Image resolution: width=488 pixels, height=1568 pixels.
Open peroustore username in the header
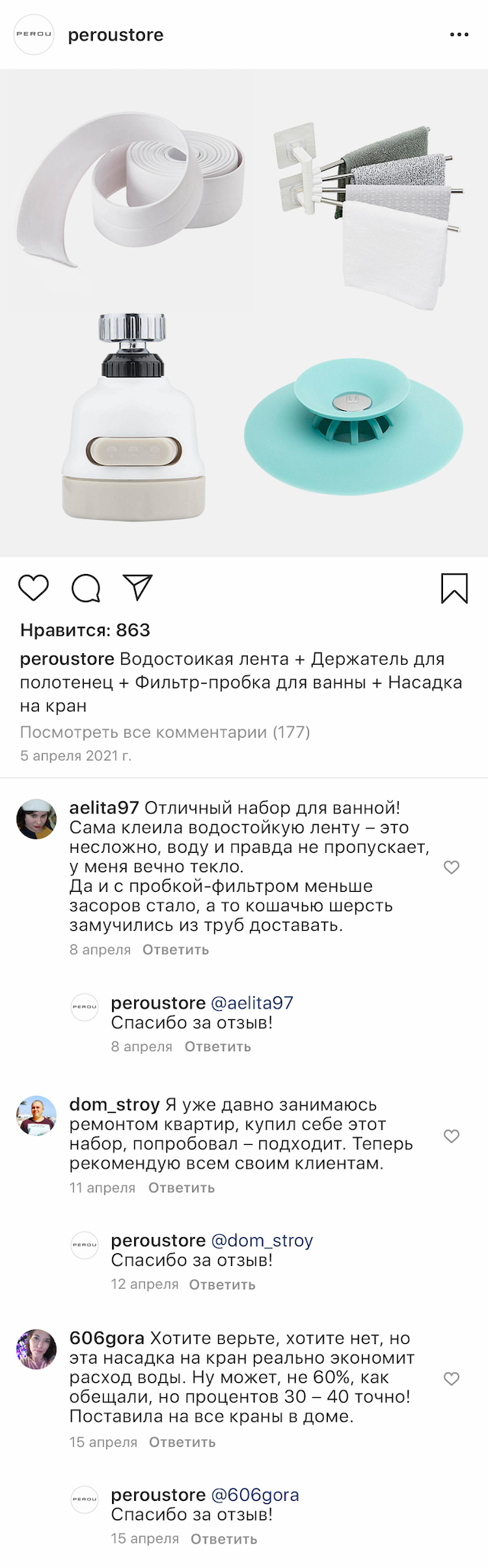[116, 35]
